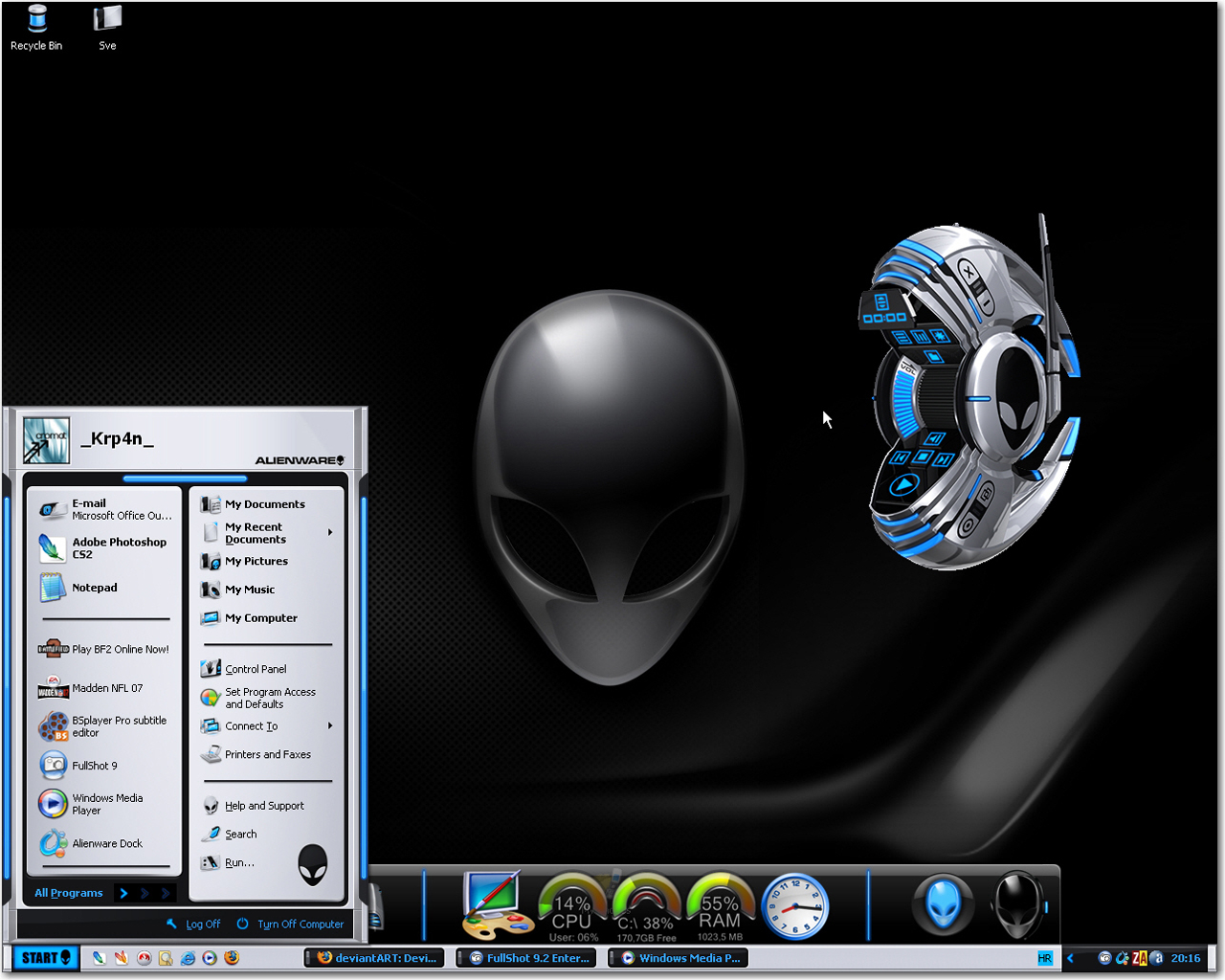Open Firefox quick launch icon
The image size is (1225, 980).
click(232, 958)
